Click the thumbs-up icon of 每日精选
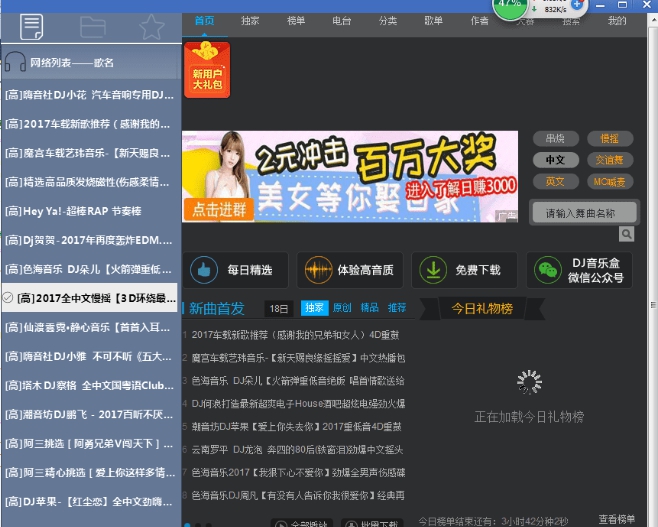 tap(204, 270)
